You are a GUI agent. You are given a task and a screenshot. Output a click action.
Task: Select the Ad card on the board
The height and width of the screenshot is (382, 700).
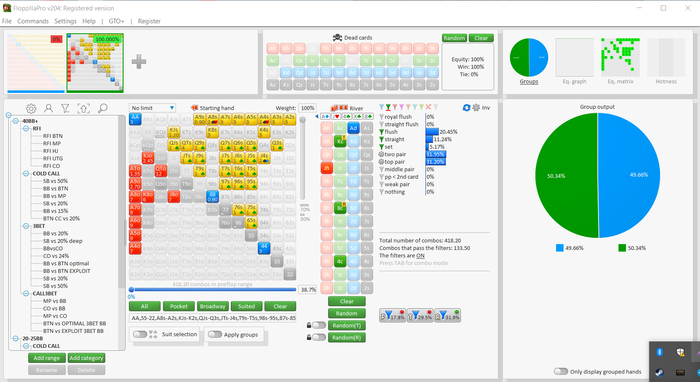click(x=353, y=128)
